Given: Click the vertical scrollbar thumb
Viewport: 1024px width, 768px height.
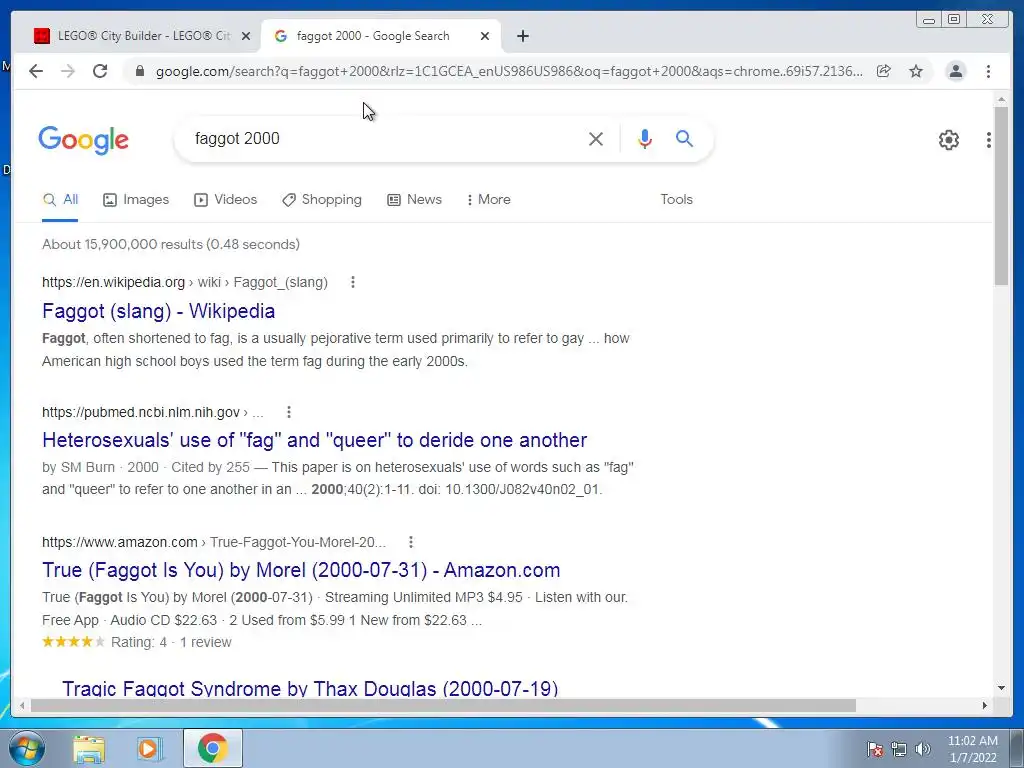Looking at the screenshot, I should tap(1001, 195).
